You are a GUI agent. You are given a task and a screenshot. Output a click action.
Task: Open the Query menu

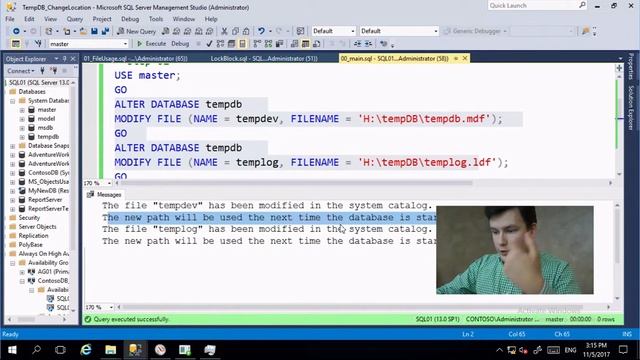[75, 19]
